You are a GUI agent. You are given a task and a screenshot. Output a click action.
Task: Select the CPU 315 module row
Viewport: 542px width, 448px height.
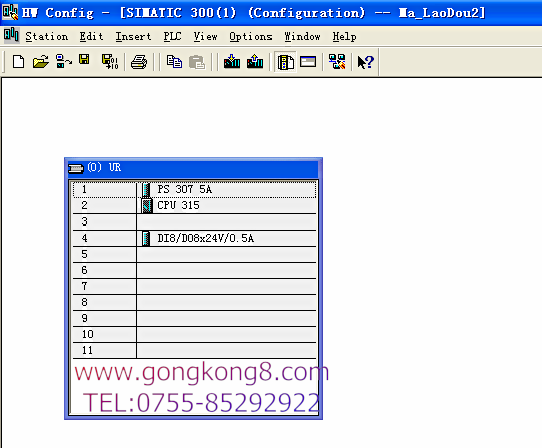[194, 205]
